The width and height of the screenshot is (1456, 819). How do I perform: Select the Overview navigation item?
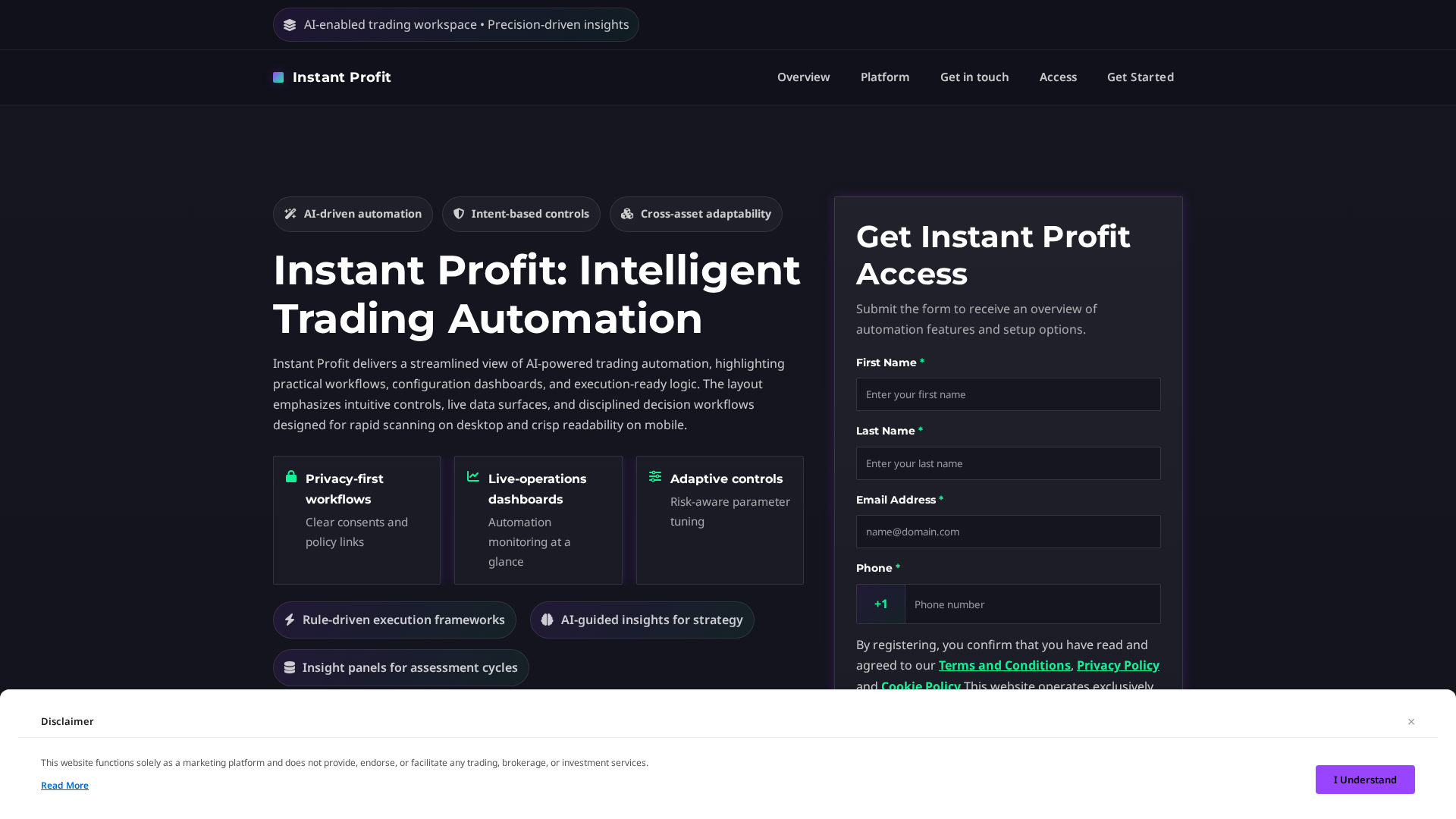[803, 77]
